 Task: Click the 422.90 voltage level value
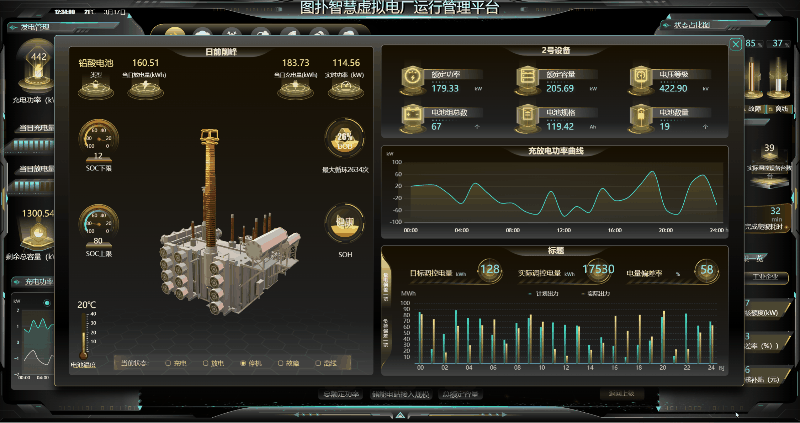(673, 88)
